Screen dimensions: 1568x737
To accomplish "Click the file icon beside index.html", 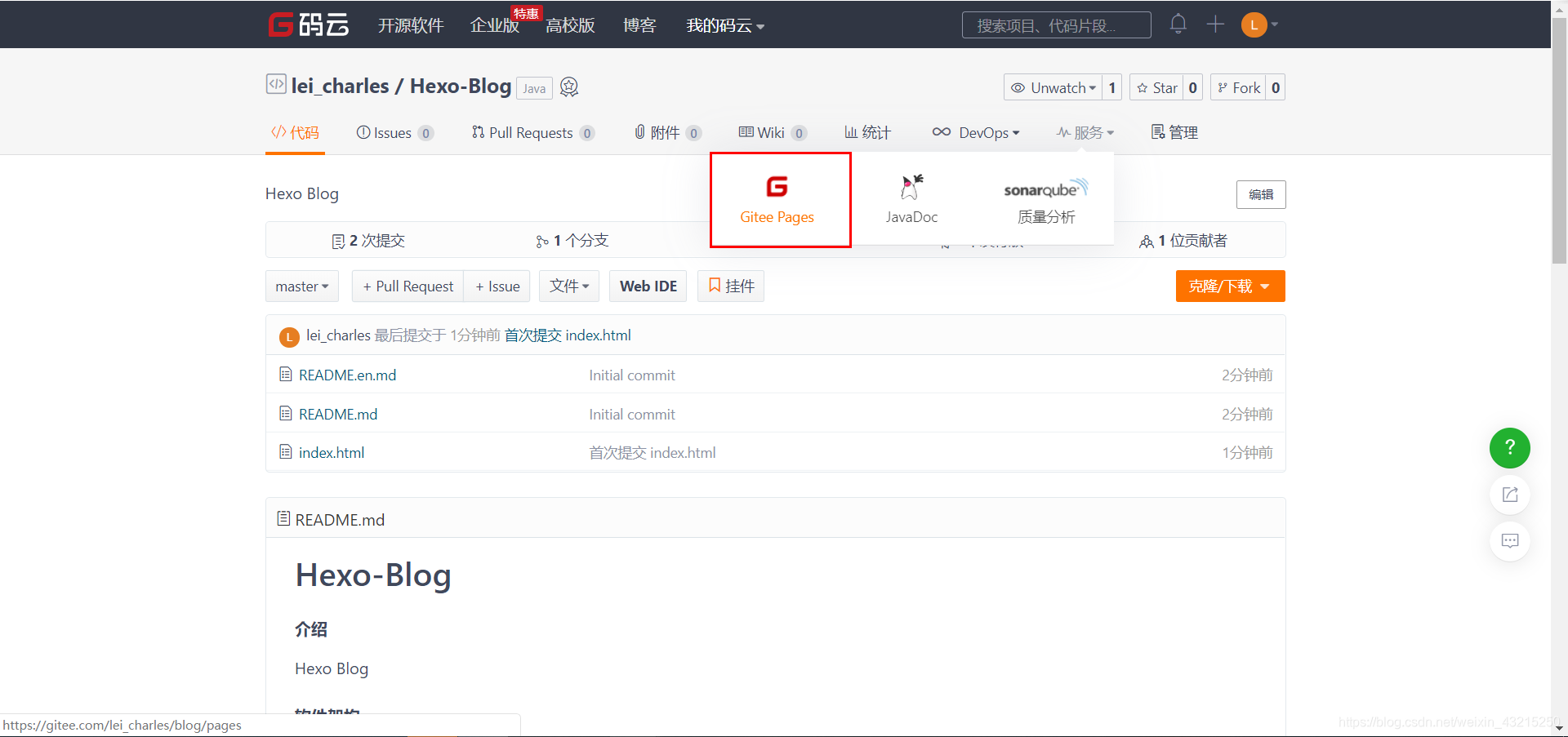I will pyautogui.click(x=285, y=451).
